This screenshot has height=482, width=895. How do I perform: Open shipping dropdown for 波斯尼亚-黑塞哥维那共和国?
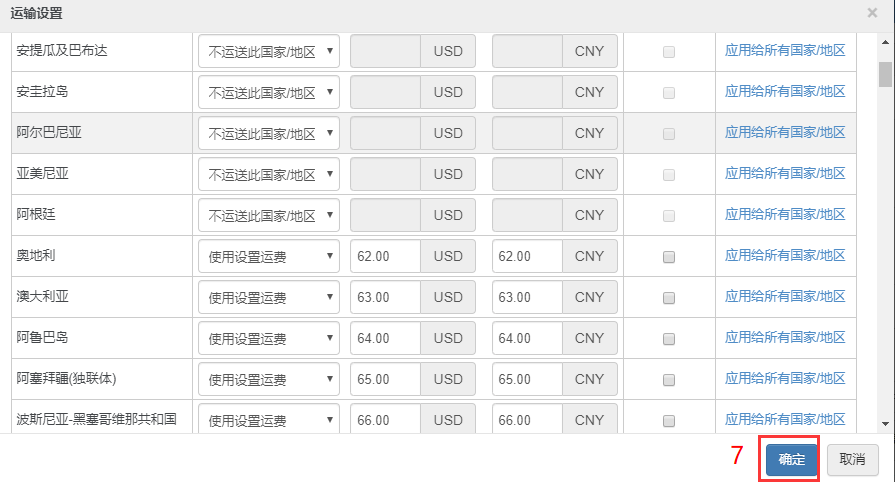click(269, 419)
